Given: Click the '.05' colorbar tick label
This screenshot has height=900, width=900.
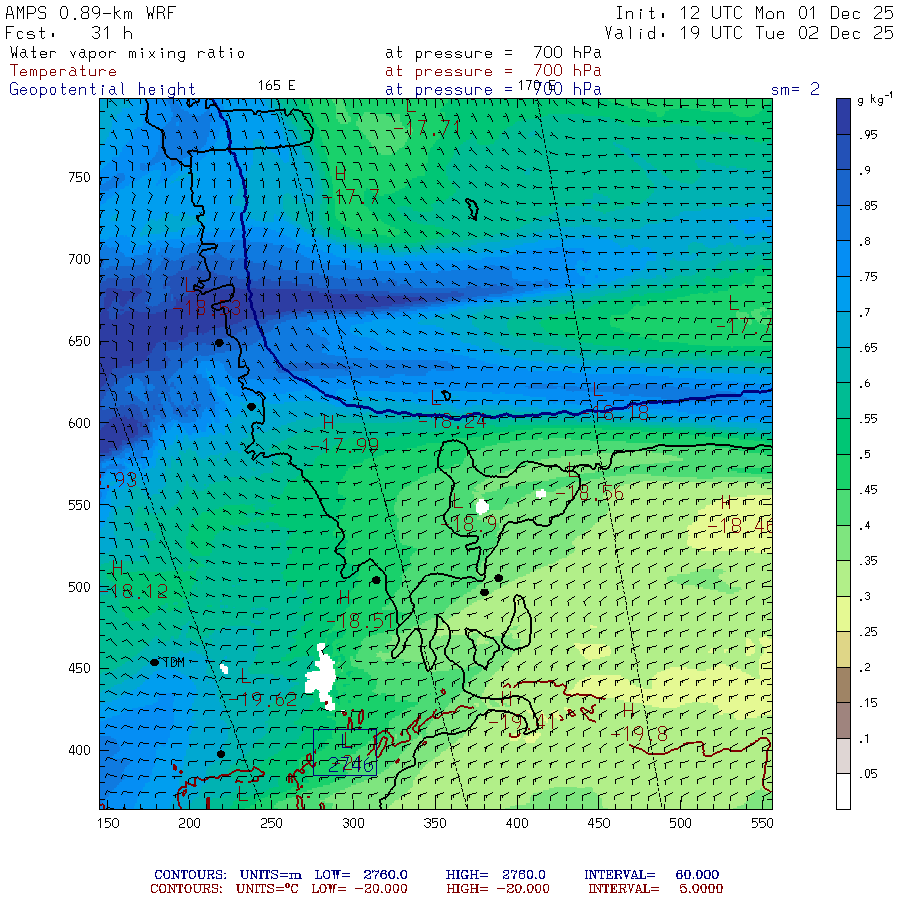Looking at the screenshot, I should tap(868, 774).
